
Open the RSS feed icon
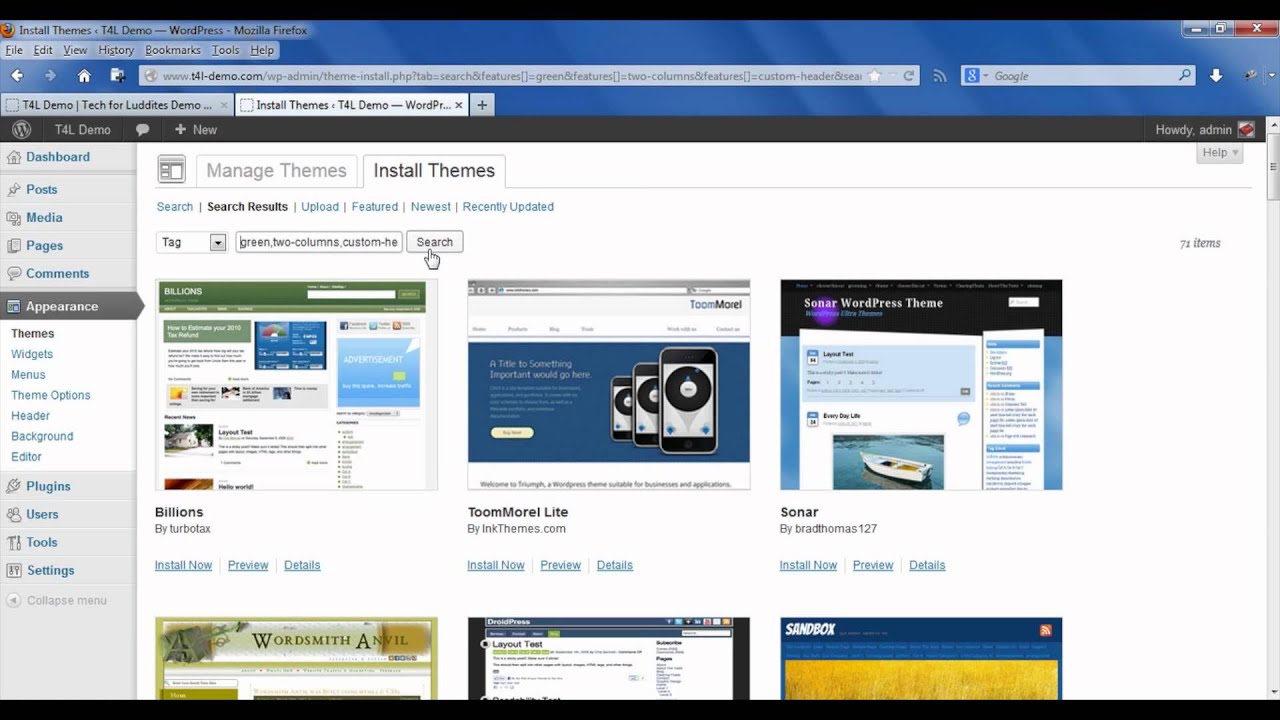(x=939, y=76)
